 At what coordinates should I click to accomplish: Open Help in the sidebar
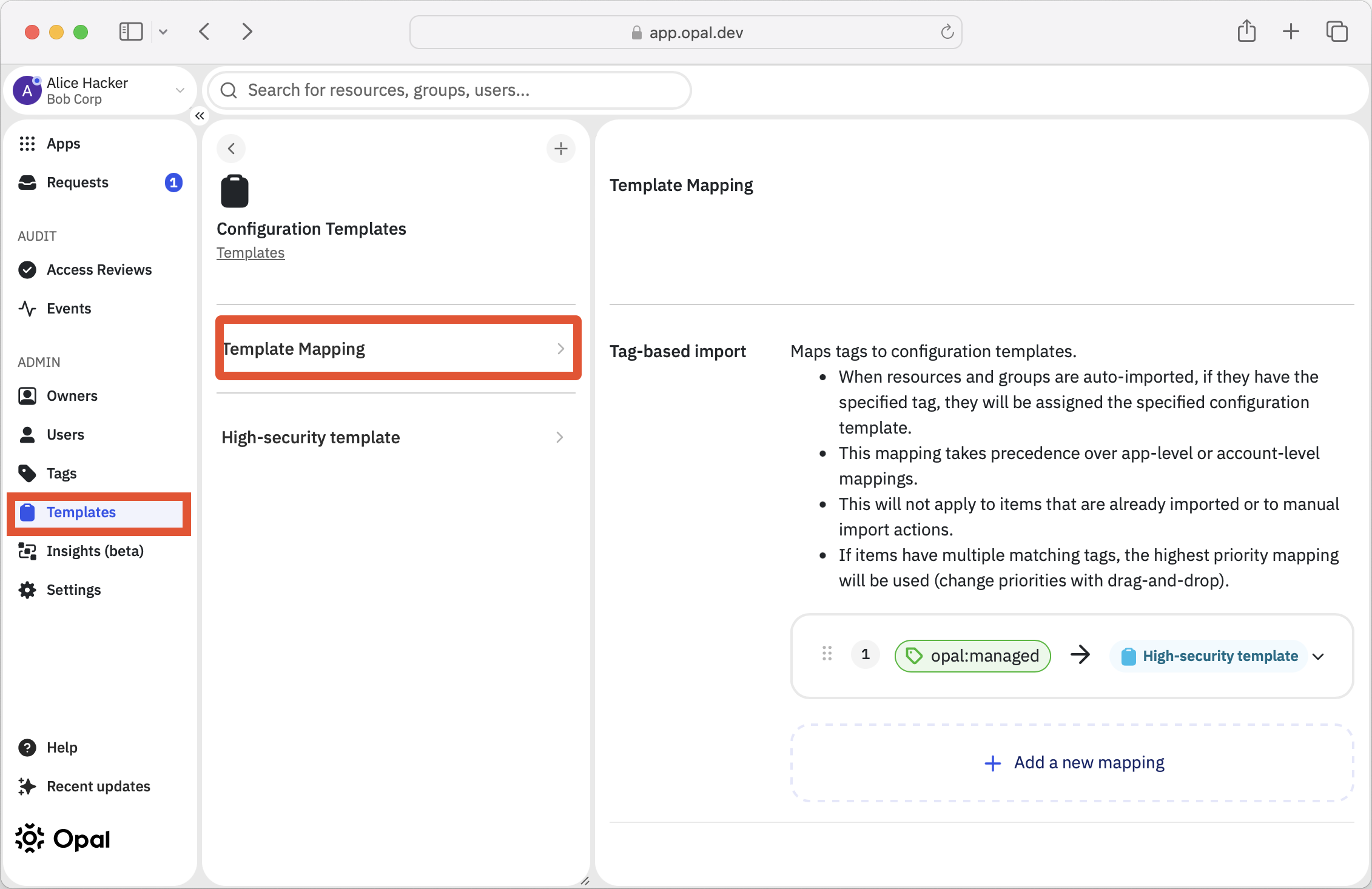(x=99, y=748)
